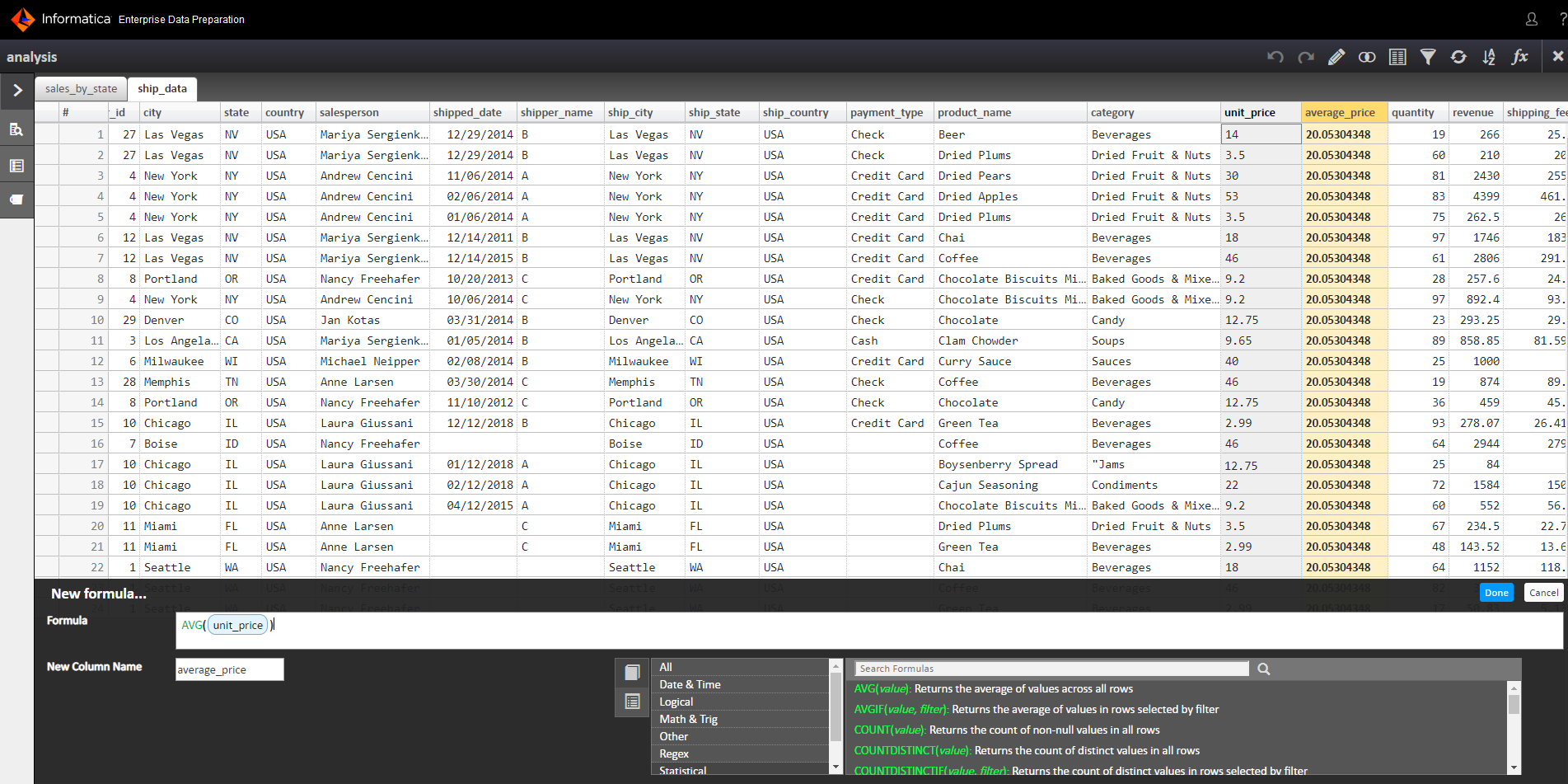Choose the AVGIF(value, filter) formula
This screenshot has width=1568, height=784.
1036,710
